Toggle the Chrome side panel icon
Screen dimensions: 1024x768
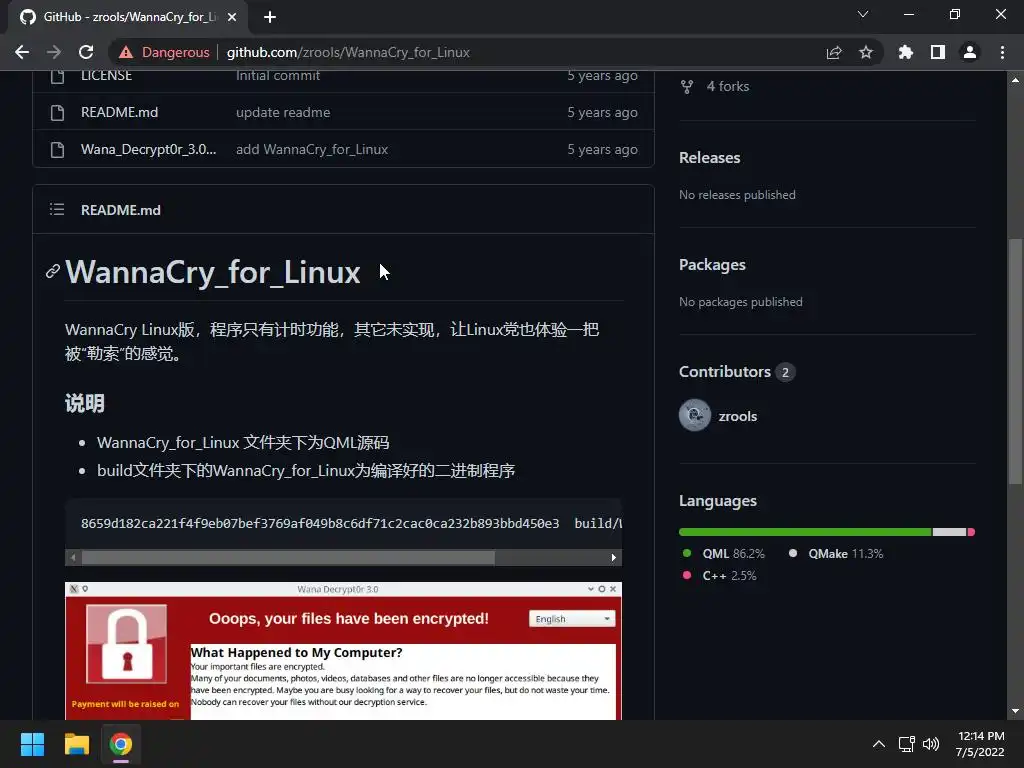[x=938, y=52]
